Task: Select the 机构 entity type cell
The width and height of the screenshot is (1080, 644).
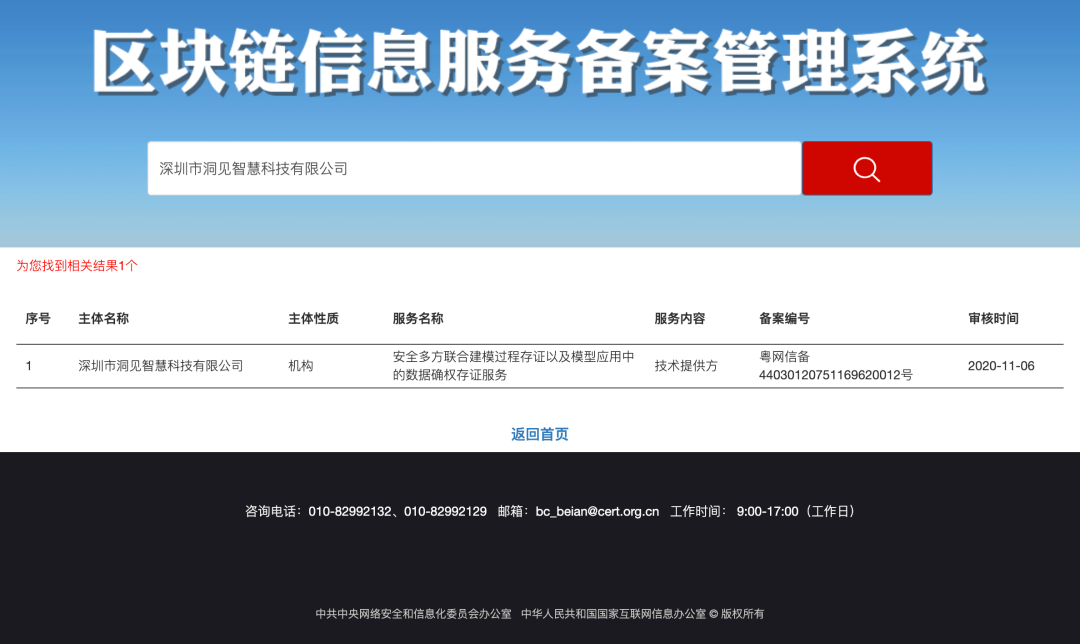Action: [301, 366]
